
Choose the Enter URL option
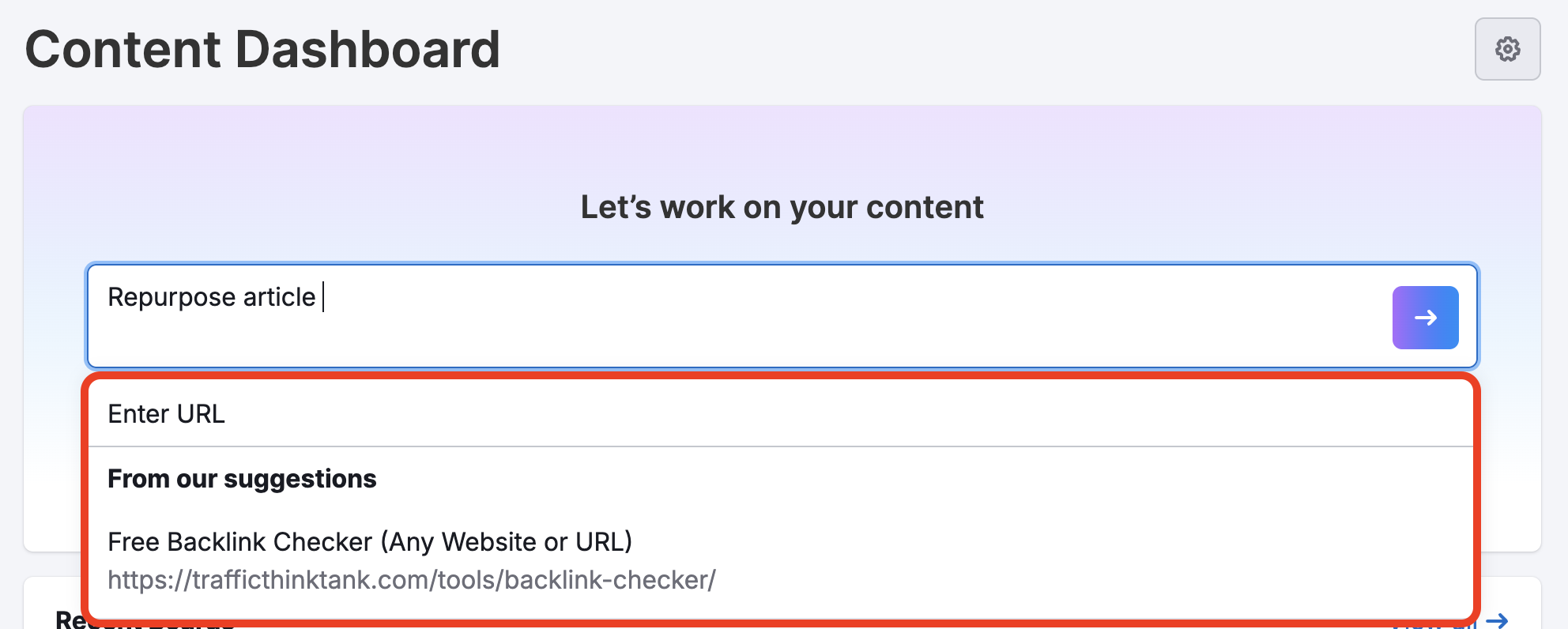167,414
